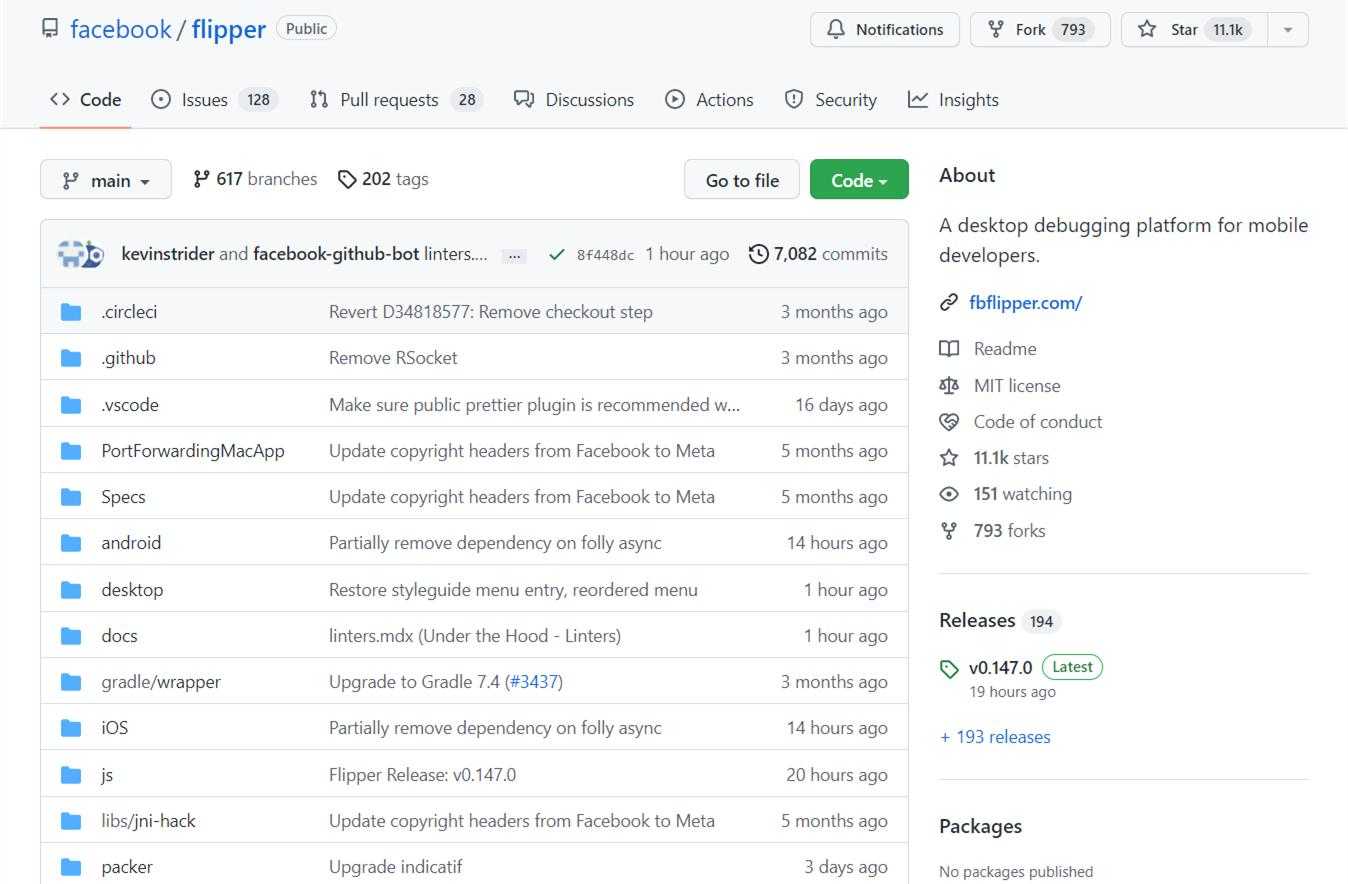Click the .vscode folder icon
The height and width of the screenshot is (884, 1348).
[71, 405]
